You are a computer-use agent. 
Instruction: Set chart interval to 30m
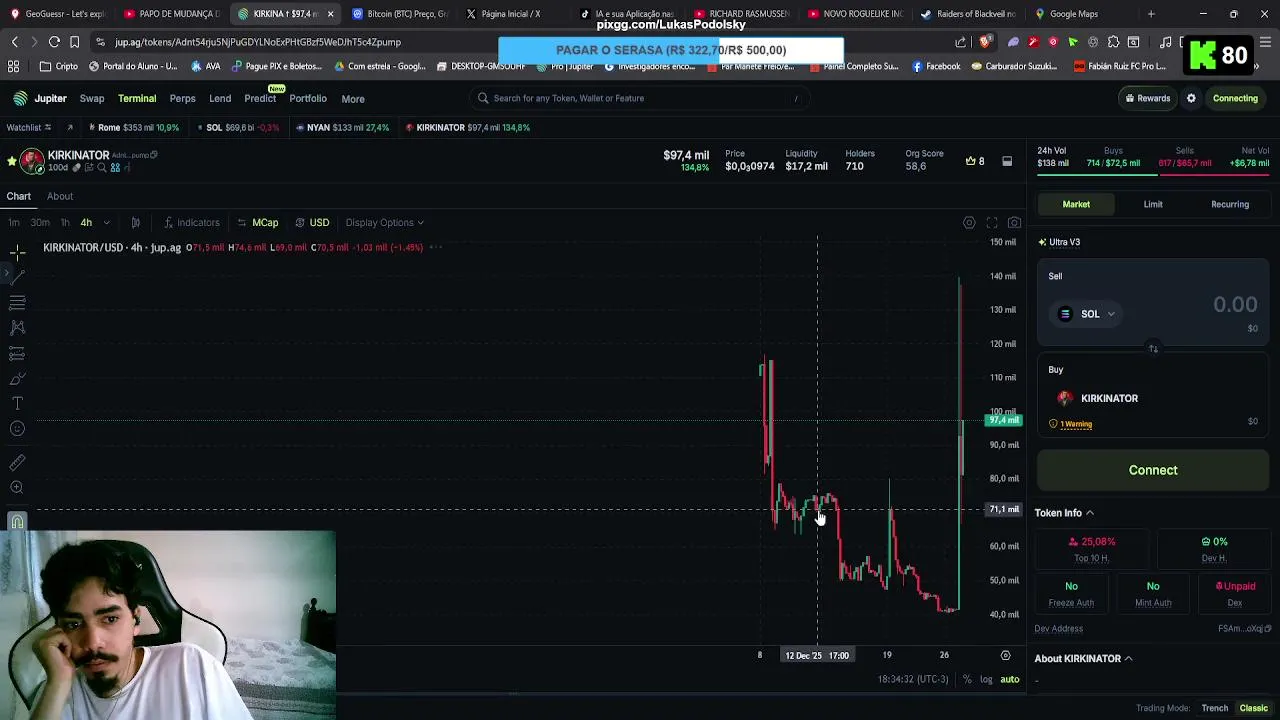[40, 222]
